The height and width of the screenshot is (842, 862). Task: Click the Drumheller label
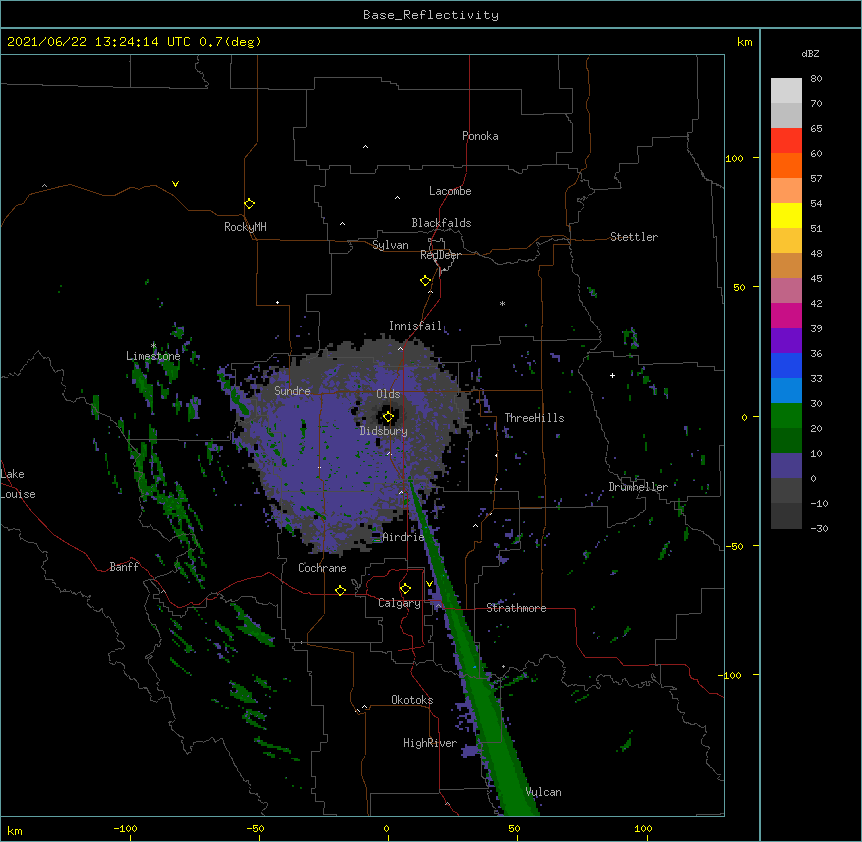pyautogui.click(x=638, y=487)
